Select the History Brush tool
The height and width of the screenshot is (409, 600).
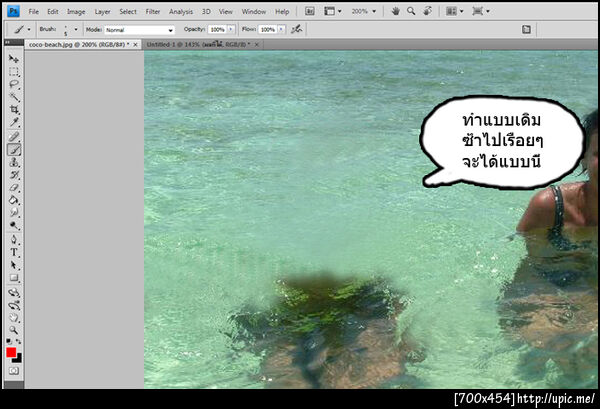(14, 175)
